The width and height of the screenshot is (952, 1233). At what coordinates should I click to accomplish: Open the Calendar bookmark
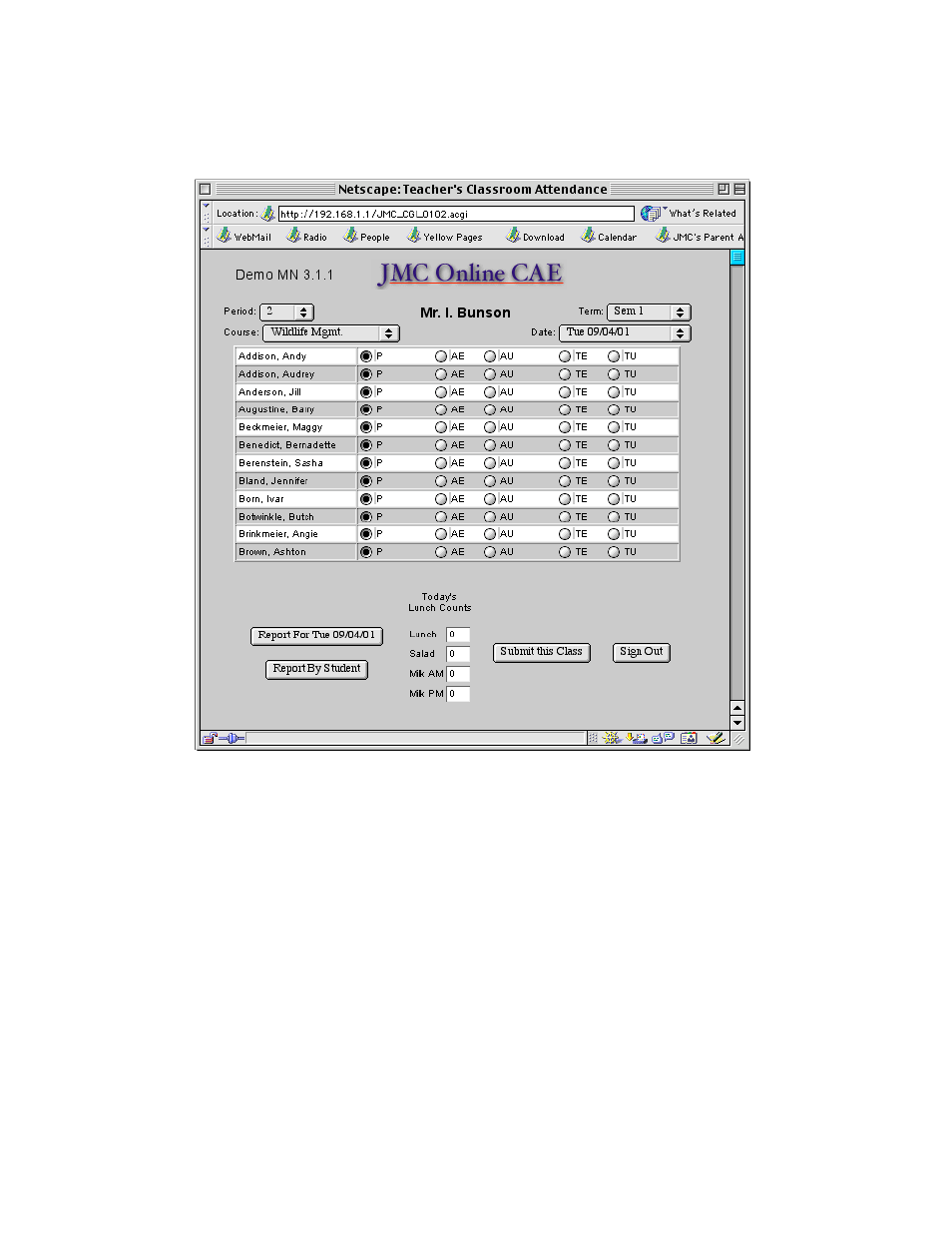point(610,237)
